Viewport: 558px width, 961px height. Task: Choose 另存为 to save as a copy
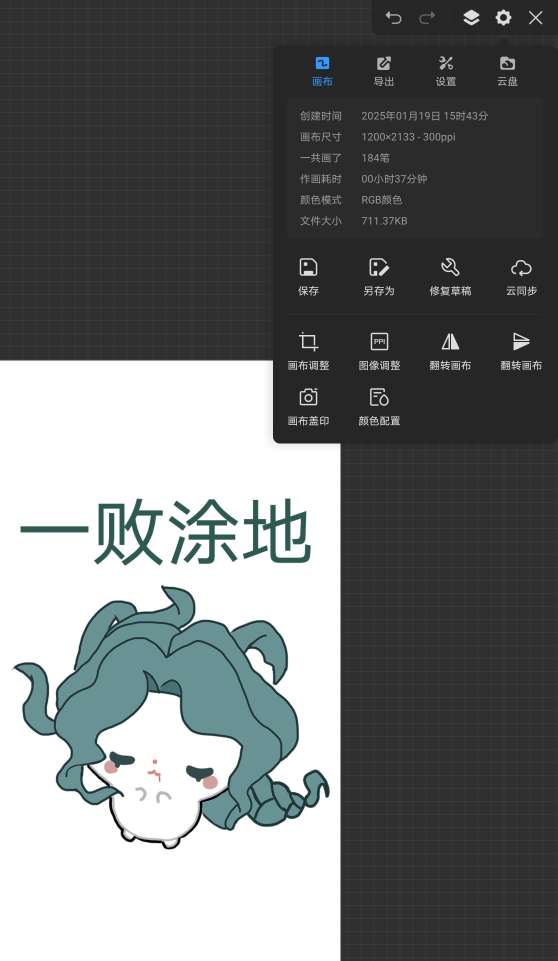[379, 277]
